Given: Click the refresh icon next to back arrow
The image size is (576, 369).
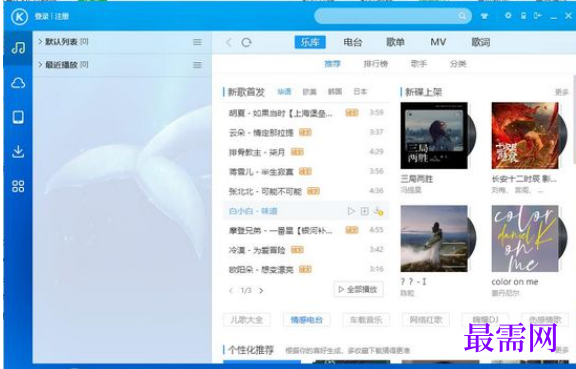Looking at the screenshot, I should point(246,42).
